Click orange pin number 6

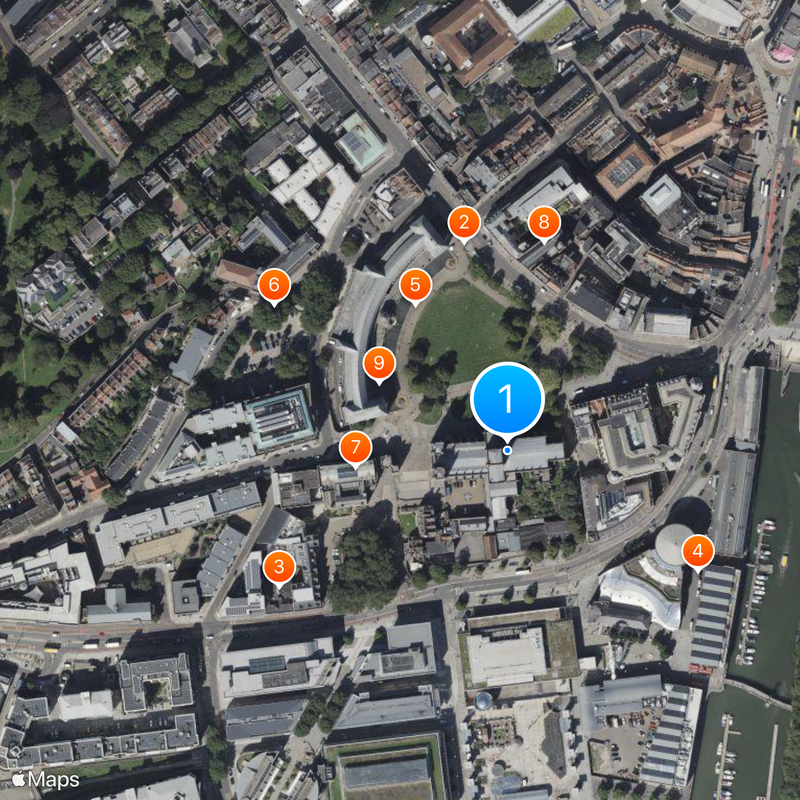[274, 286]
